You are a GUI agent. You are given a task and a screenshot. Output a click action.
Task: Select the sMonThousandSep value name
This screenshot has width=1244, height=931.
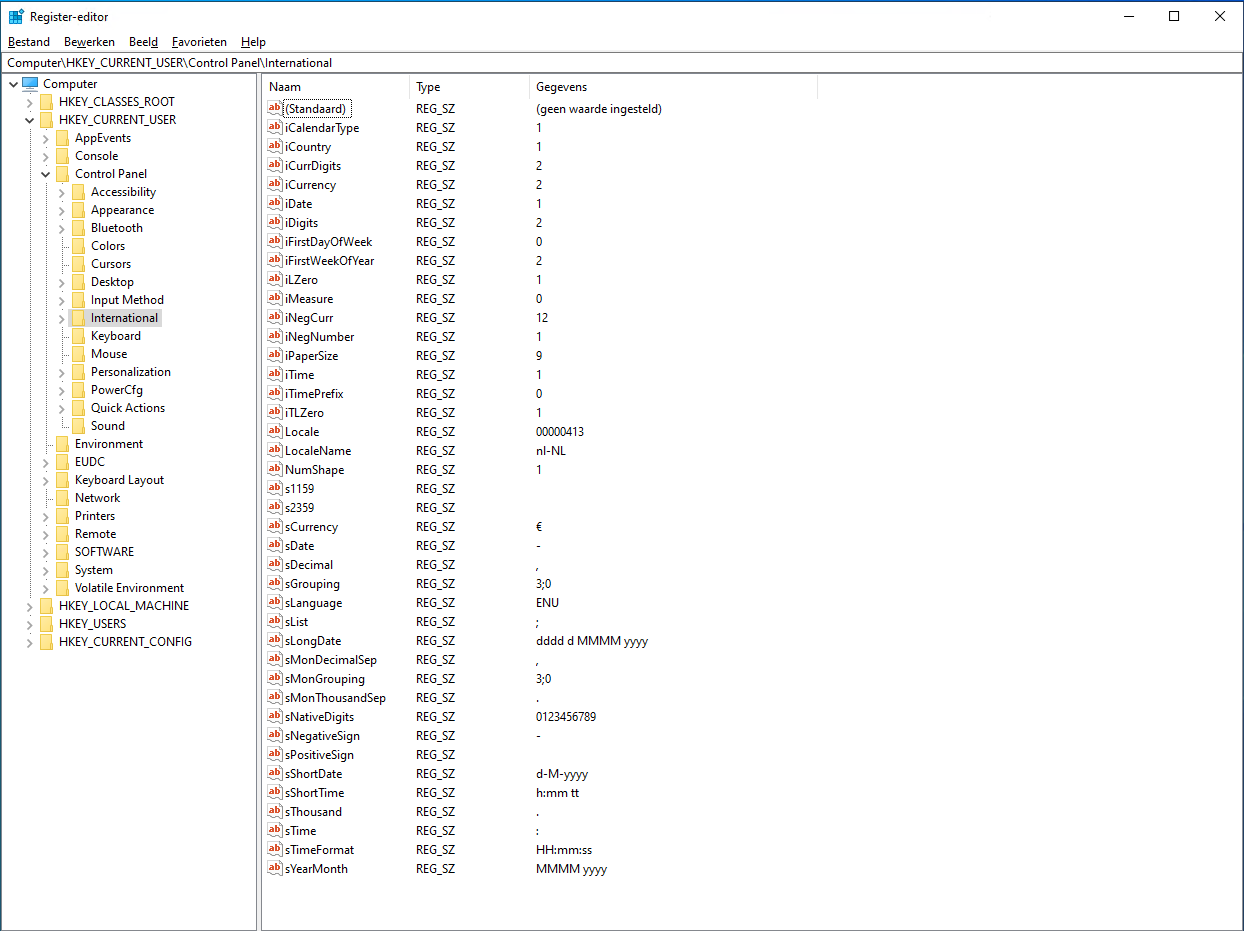pos(335,697)
